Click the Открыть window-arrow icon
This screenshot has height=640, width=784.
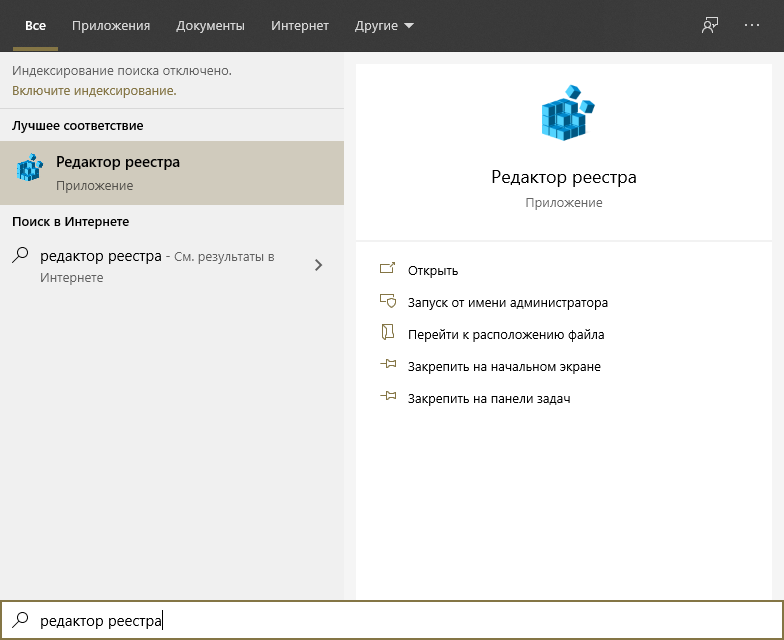click(388, 268)
